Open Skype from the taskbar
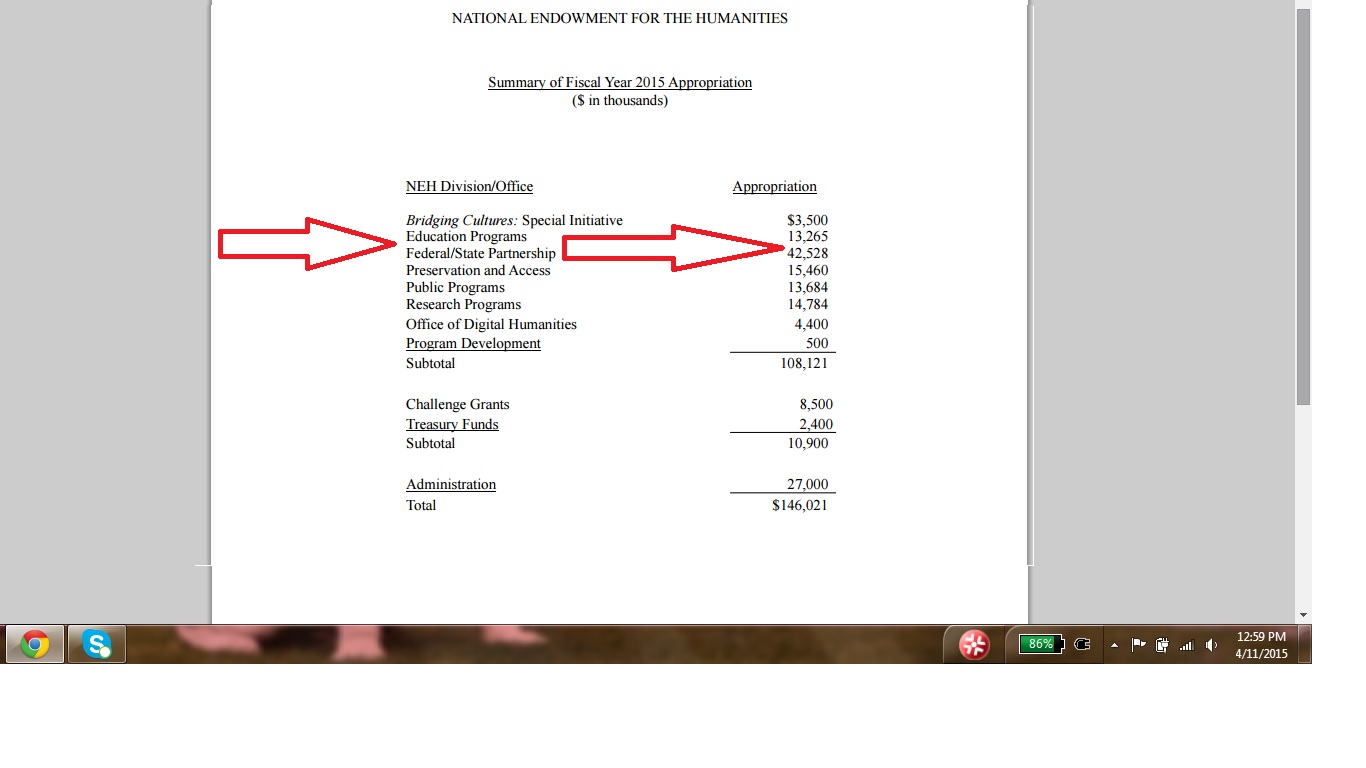Screen dimensions: 1366x768 tap(97, 645)
